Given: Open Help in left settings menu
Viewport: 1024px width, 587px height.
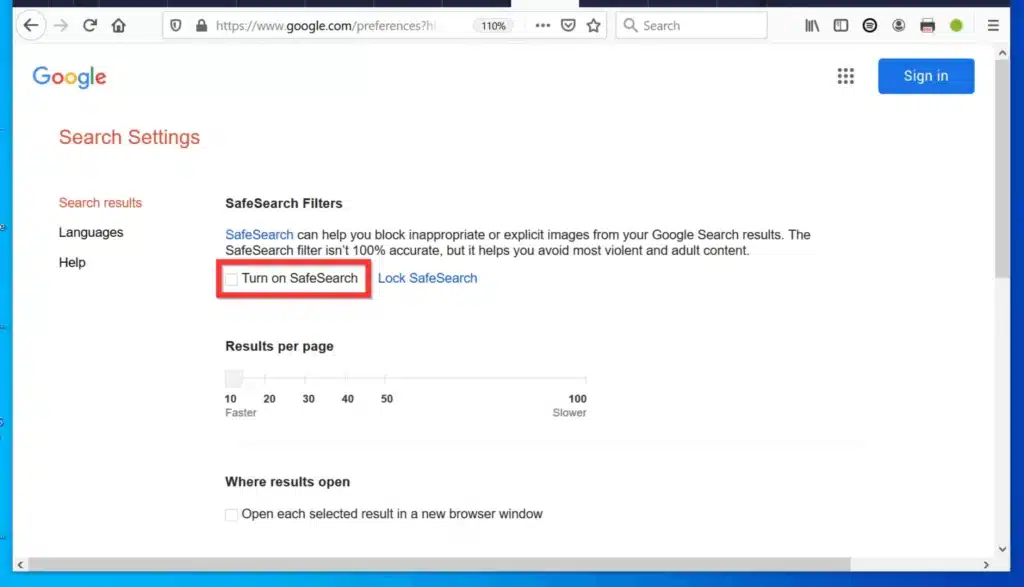Looking at the screenshot, I should (72, 262).
